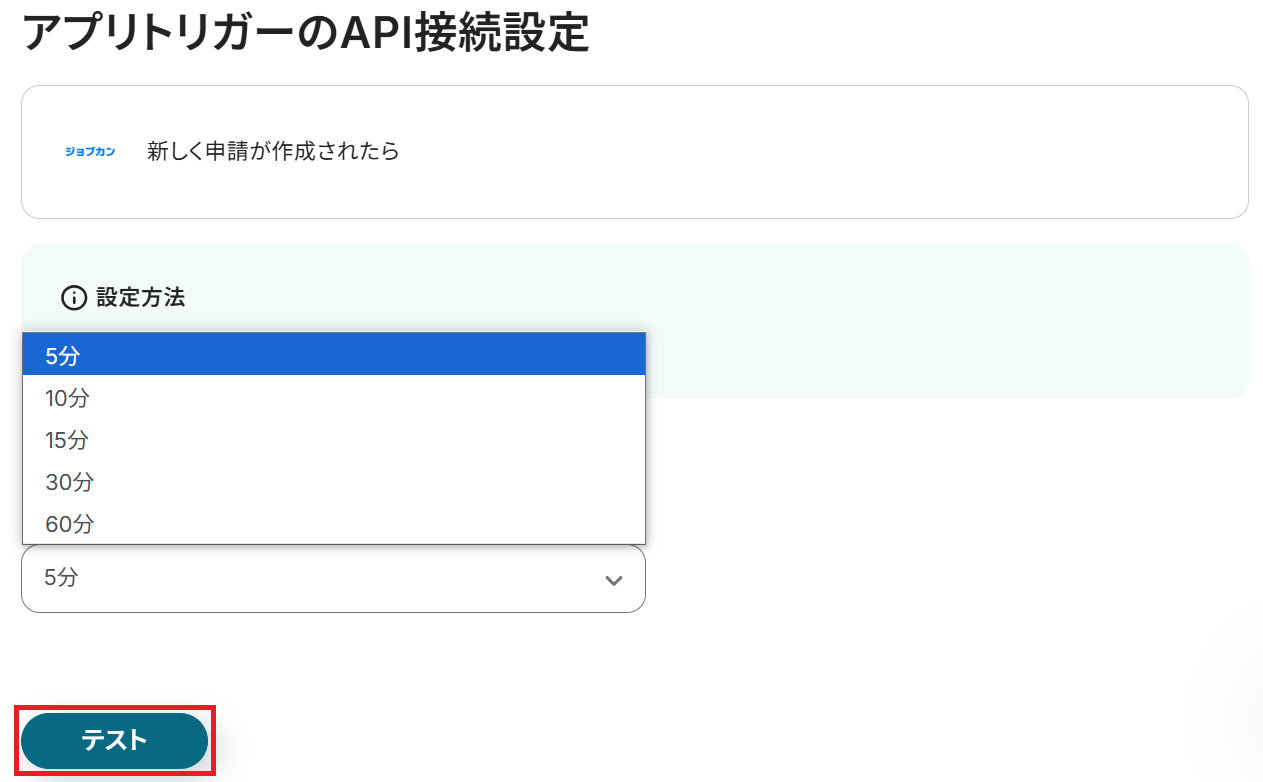
Task: Select the highlighted 5分 option in the list
Action: (62, 355)
